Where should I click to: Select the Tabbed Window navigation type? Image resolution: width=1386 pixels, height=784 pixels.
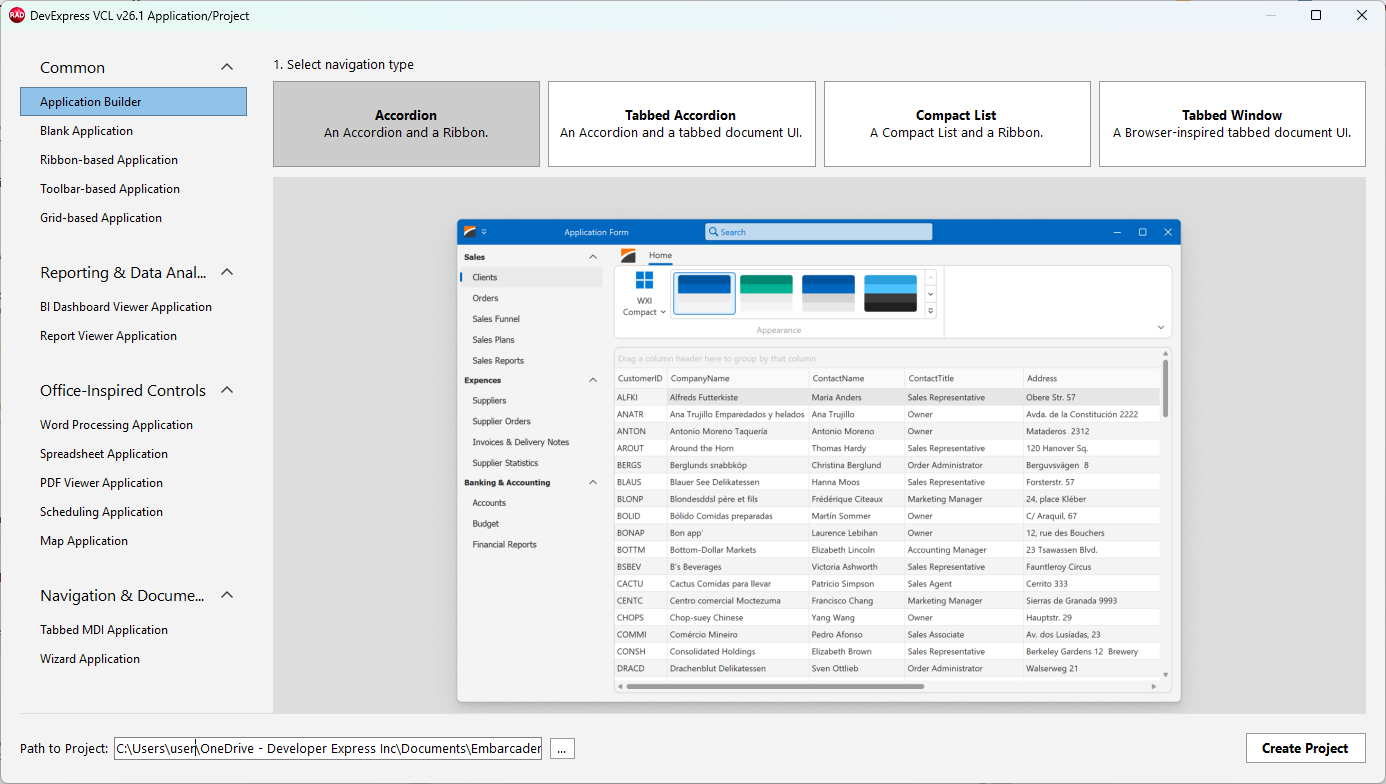(x=1232, y=124)
